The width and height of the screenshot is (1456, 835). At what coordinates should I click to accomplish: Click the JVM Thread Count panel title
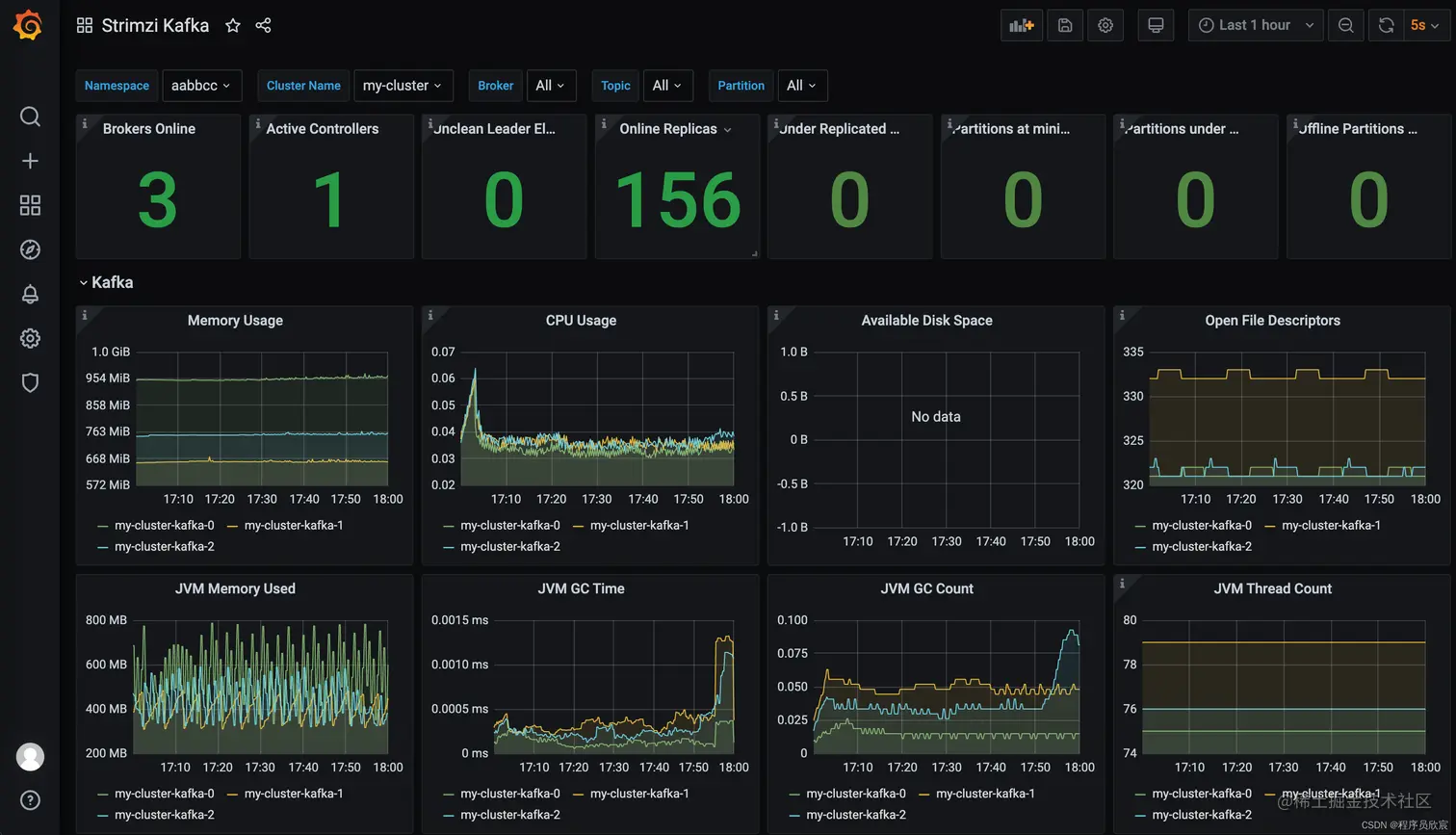(x=1272, y=588)
